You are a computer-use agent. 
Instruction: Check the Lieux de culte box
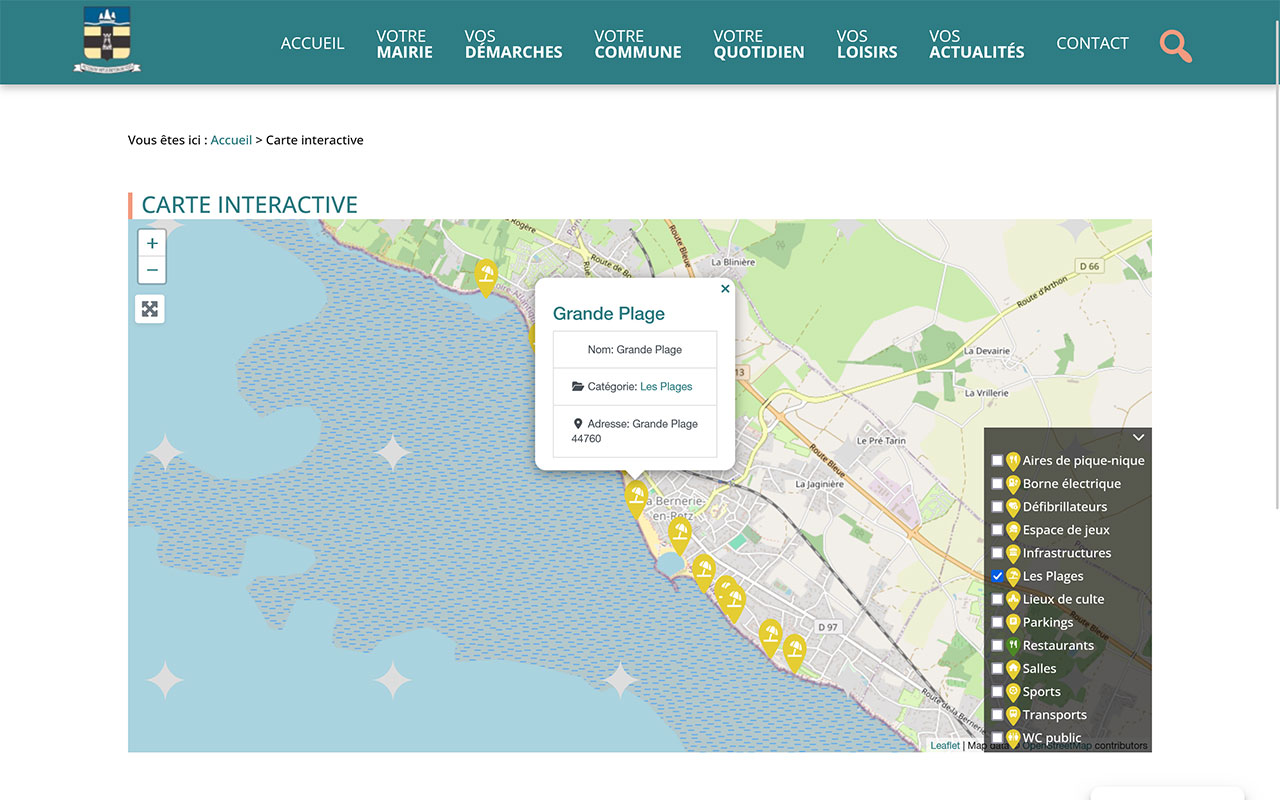[x=997, y=599]
